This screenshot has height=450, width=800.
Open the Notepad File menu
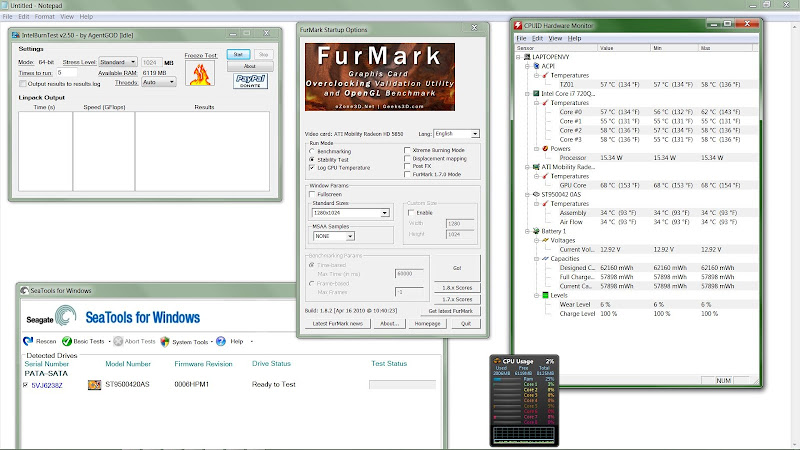point(8,16)
